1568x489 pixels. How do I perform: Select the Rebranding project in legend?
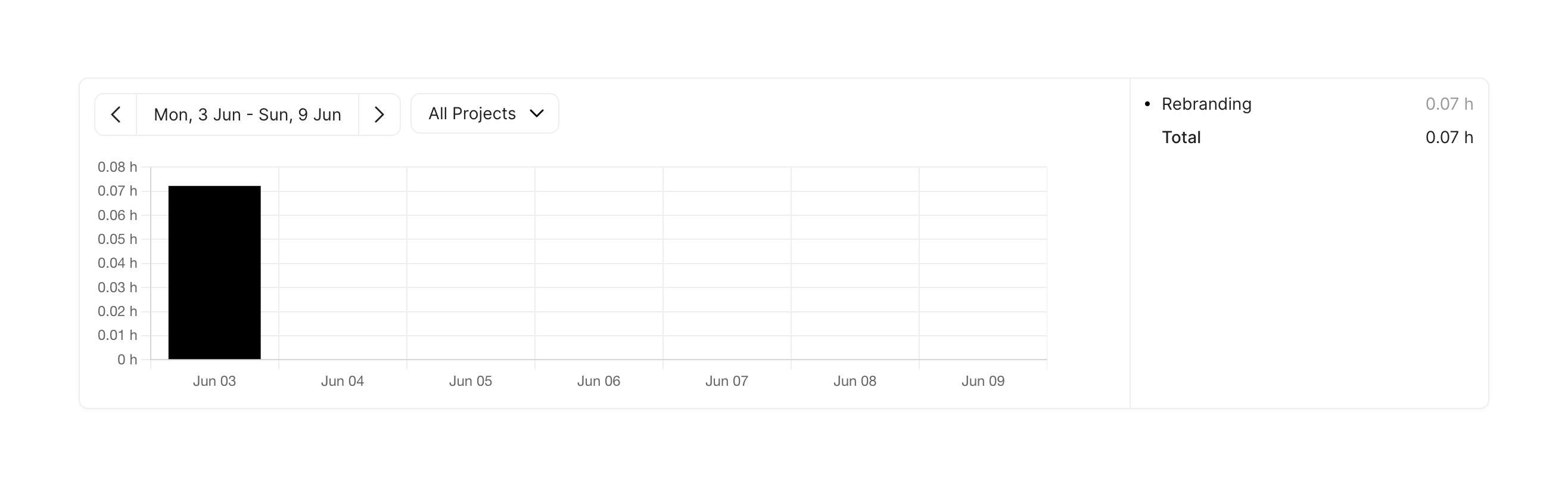[1206, 104]
